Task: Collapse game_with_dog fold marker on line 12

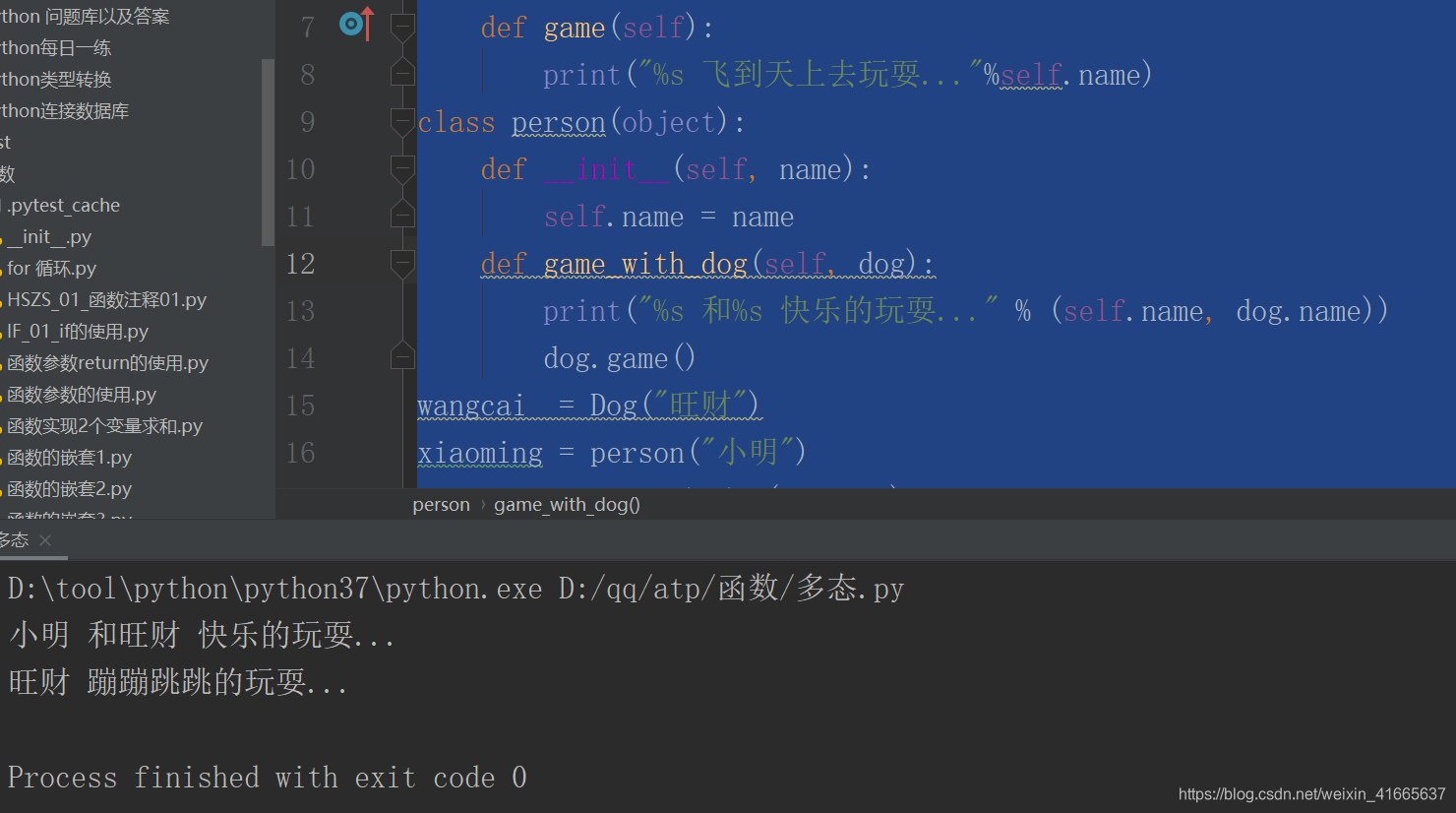Action: [x=402, y=263]
